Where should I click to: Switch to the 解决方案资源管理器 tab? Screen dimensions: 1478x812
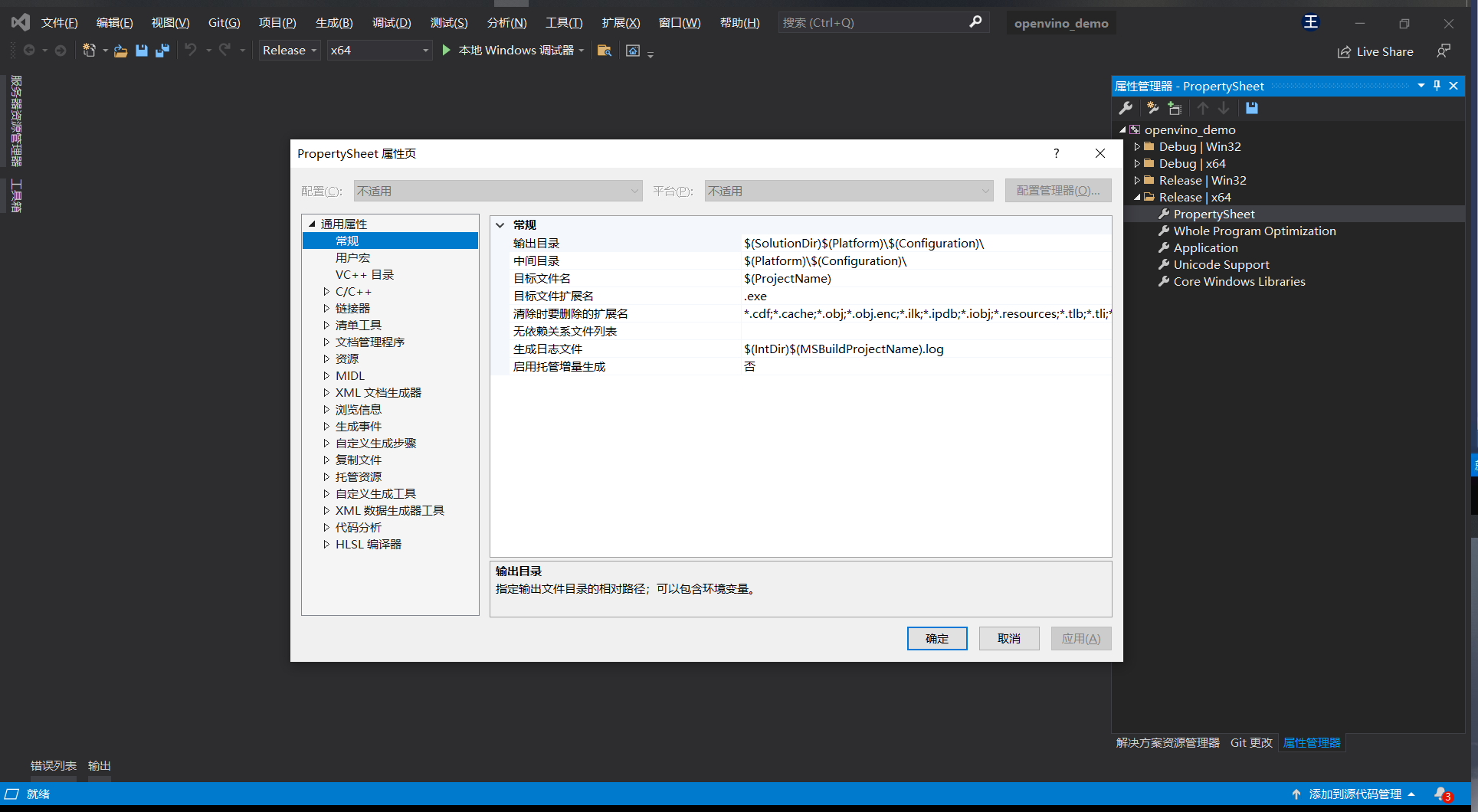pos(1167,742)
